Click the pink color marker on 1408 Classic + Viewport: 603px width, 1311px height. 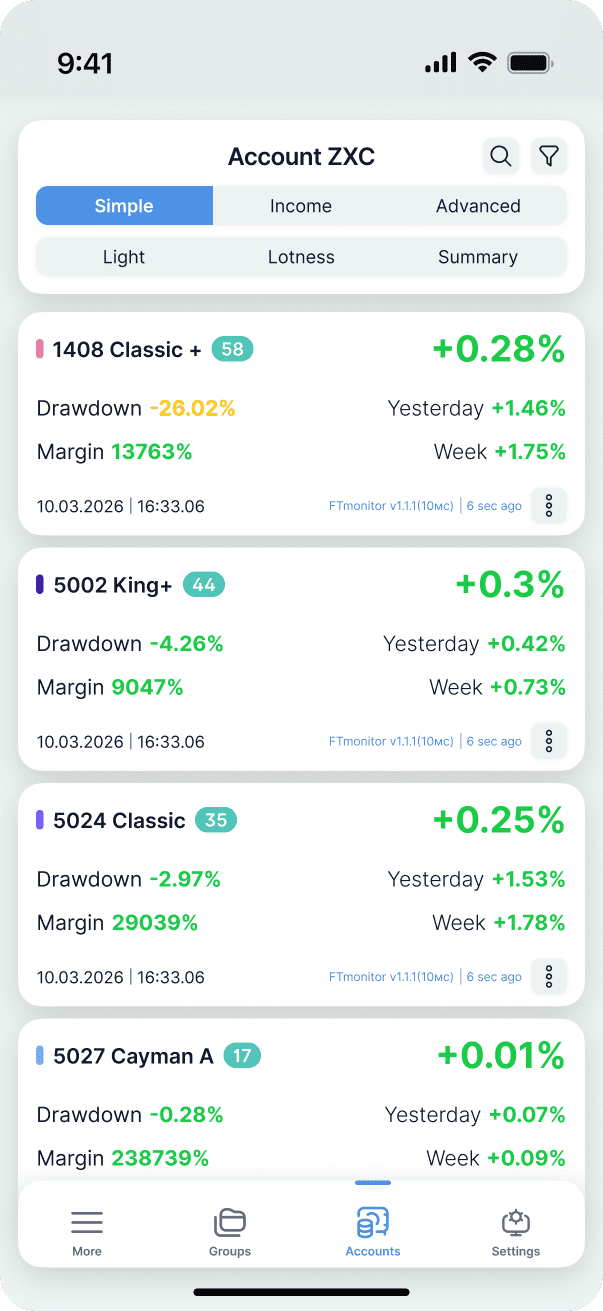tap(40, 349)
